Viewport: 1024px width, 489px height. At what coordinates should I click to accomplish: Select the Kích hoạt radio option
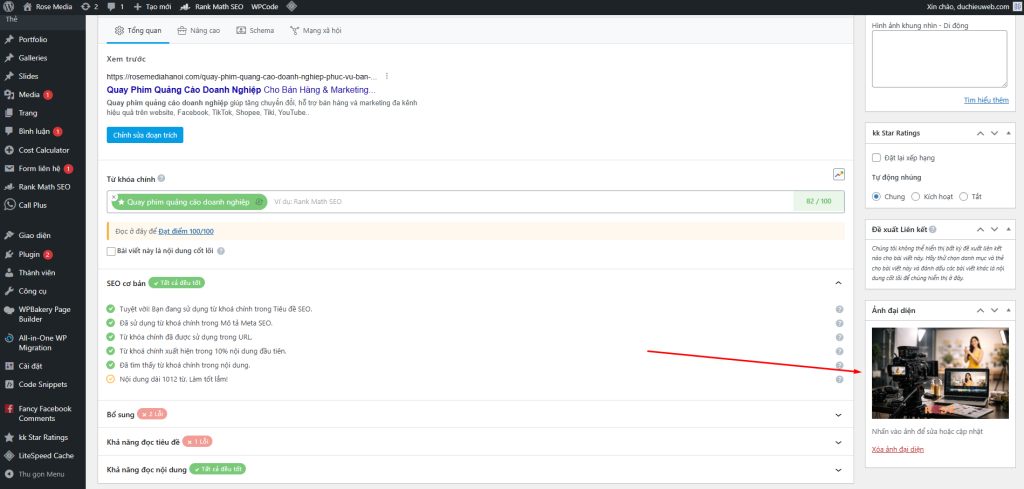(917, 196)
